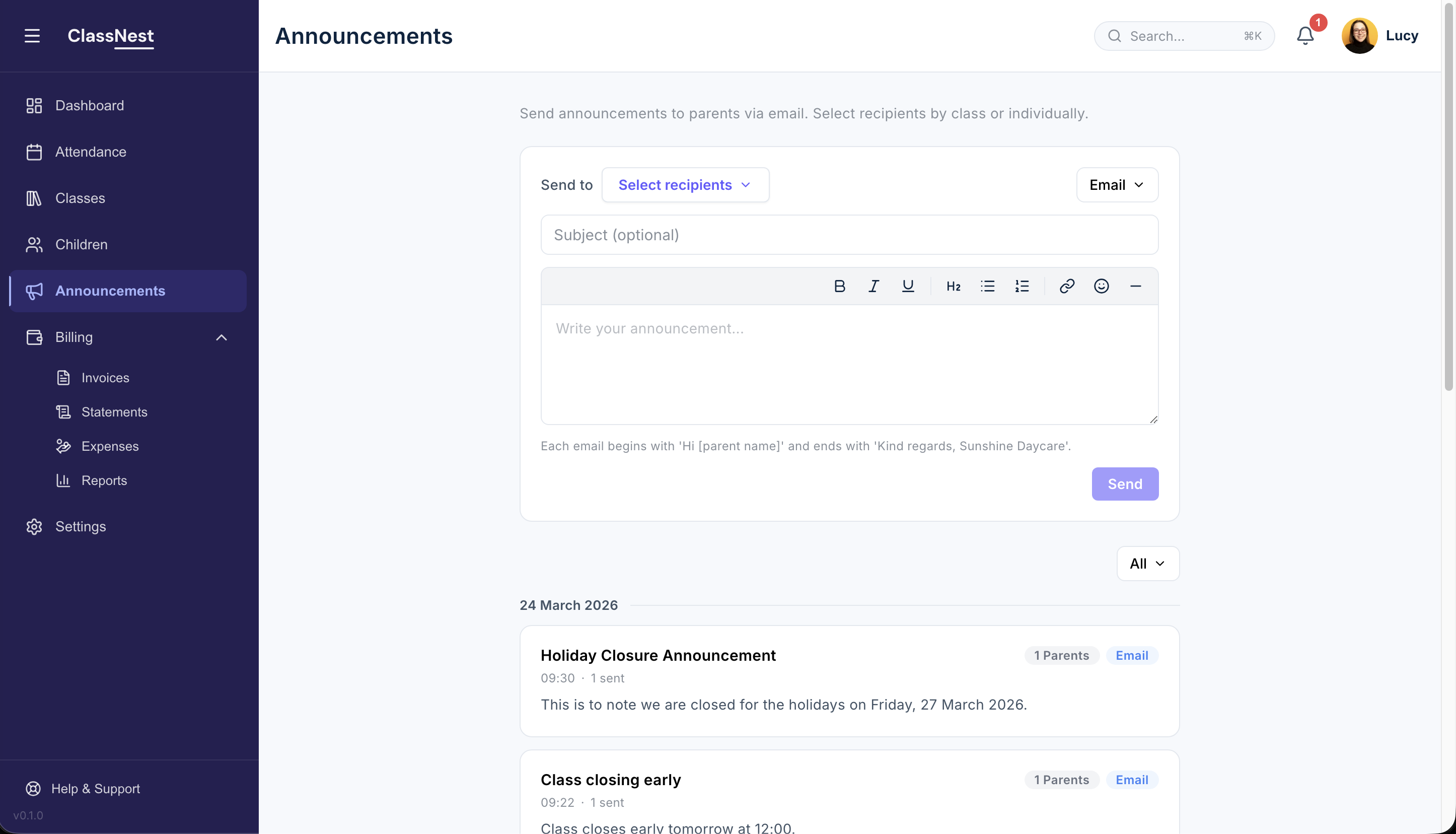
Task: Click the search magnifier icon
Action: click(x=1114, y=36)
